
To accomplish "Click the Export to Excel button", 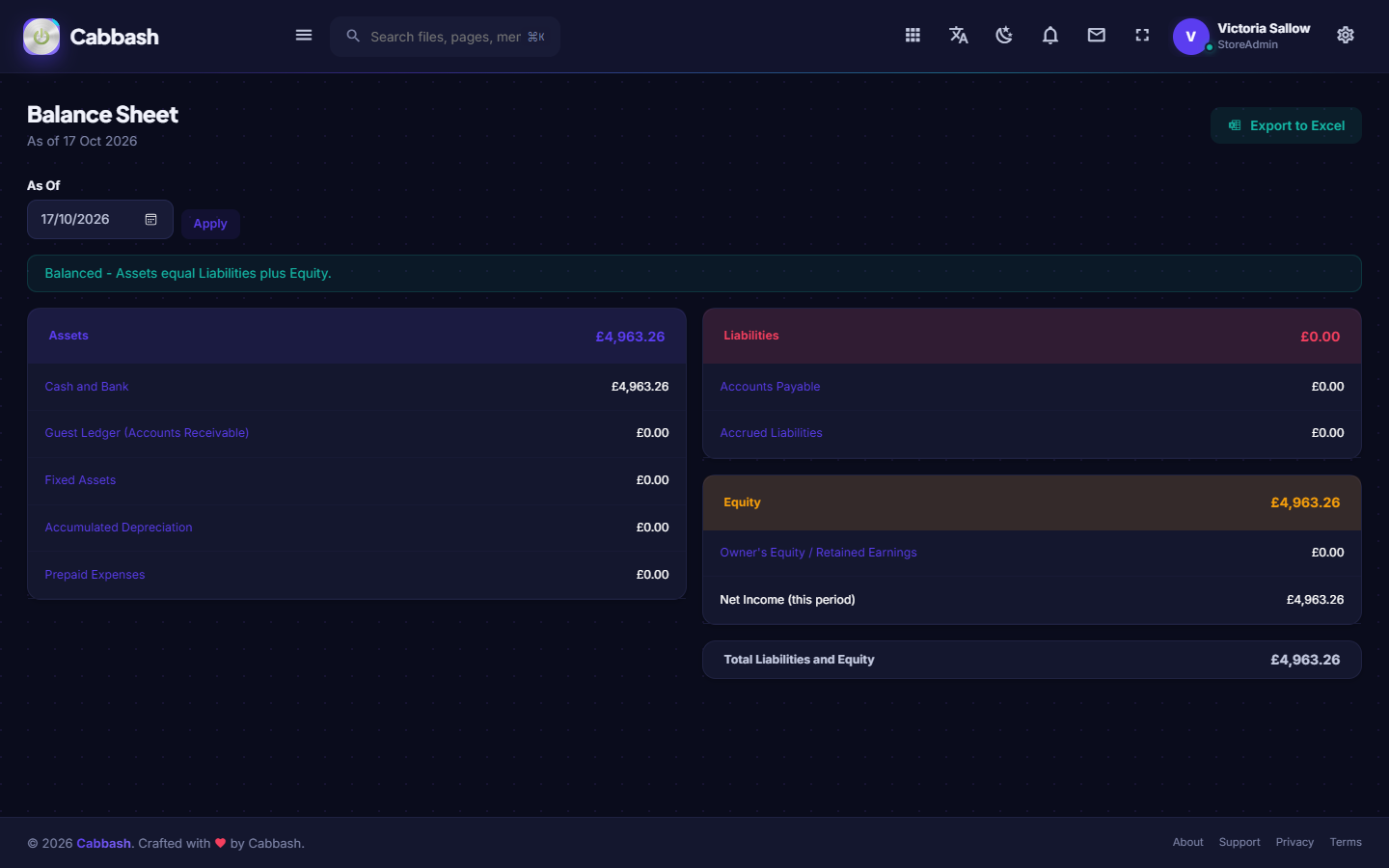I will click(x=1286, y=125).
